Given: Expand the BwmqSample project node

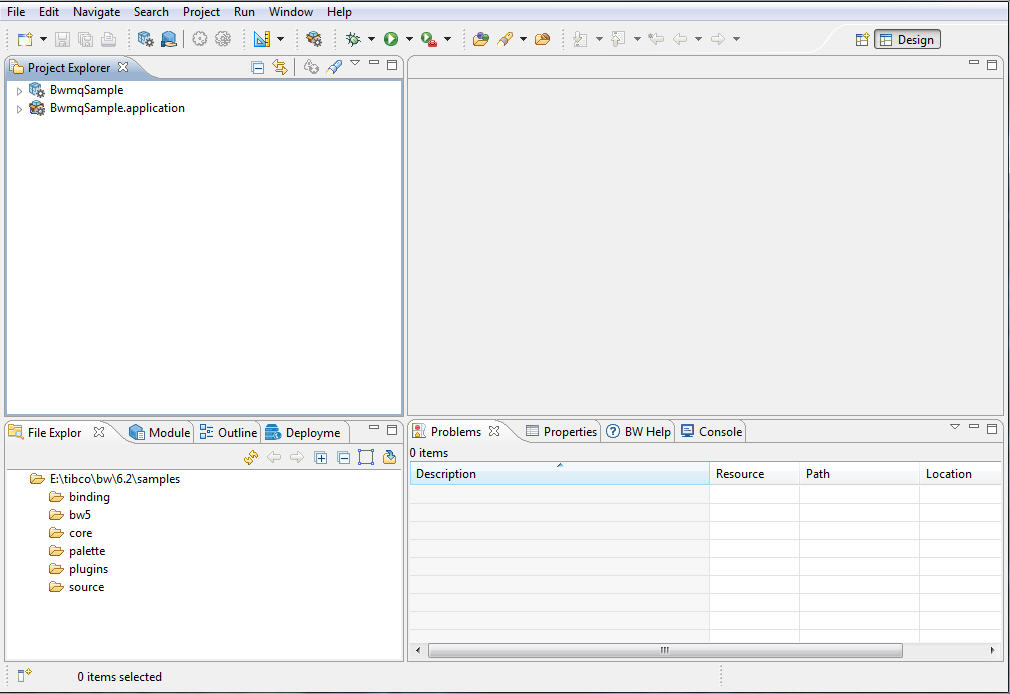Looking at the screenshot, I should click(x=19, y=91).
